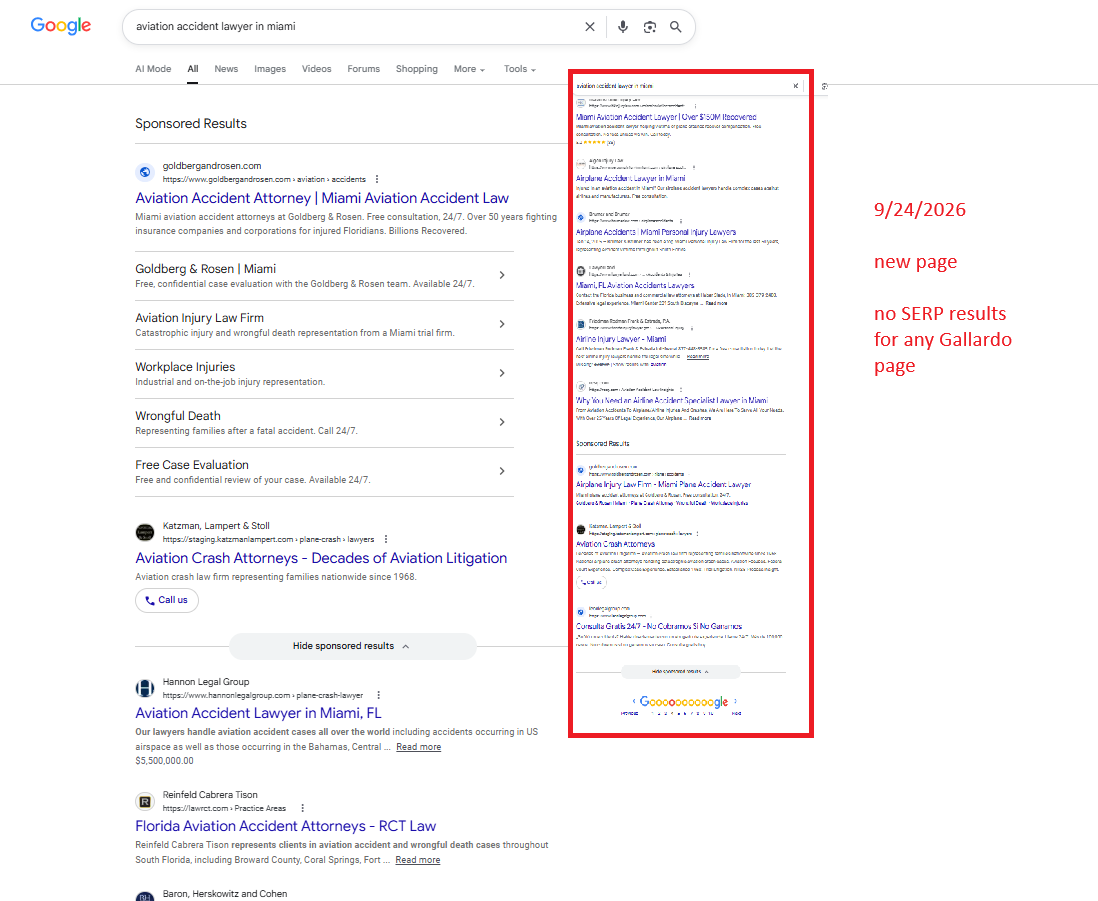This screenshot has height=901, width=1098.
Task: Click the Reinfeld Cabrera Tison favicon
Action: tap(145, 801)
